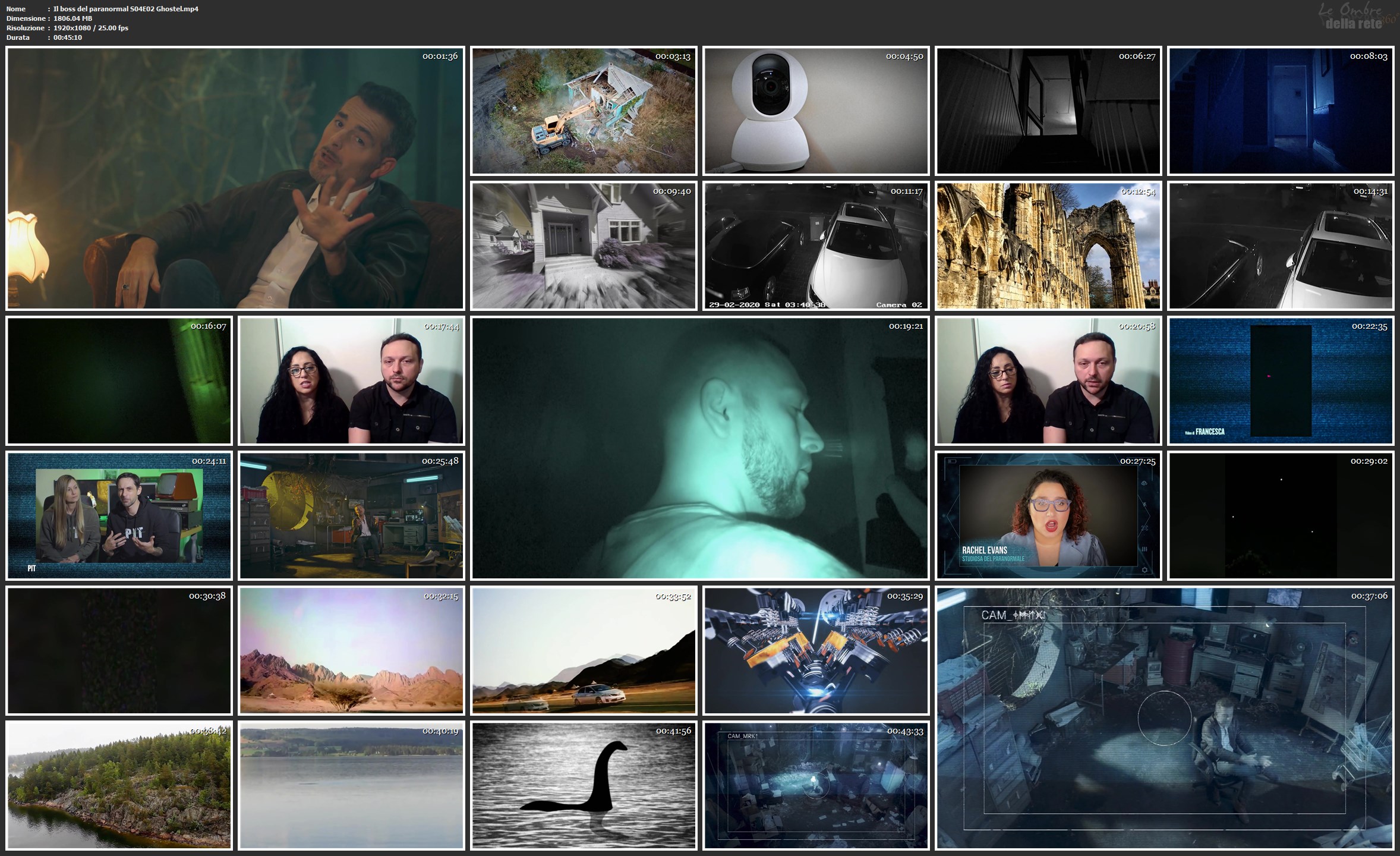This screenshot has height=856, width=1400.
Task: Select the desert mountains thumbnail at 00:32:15
Action: coord(351,650)
